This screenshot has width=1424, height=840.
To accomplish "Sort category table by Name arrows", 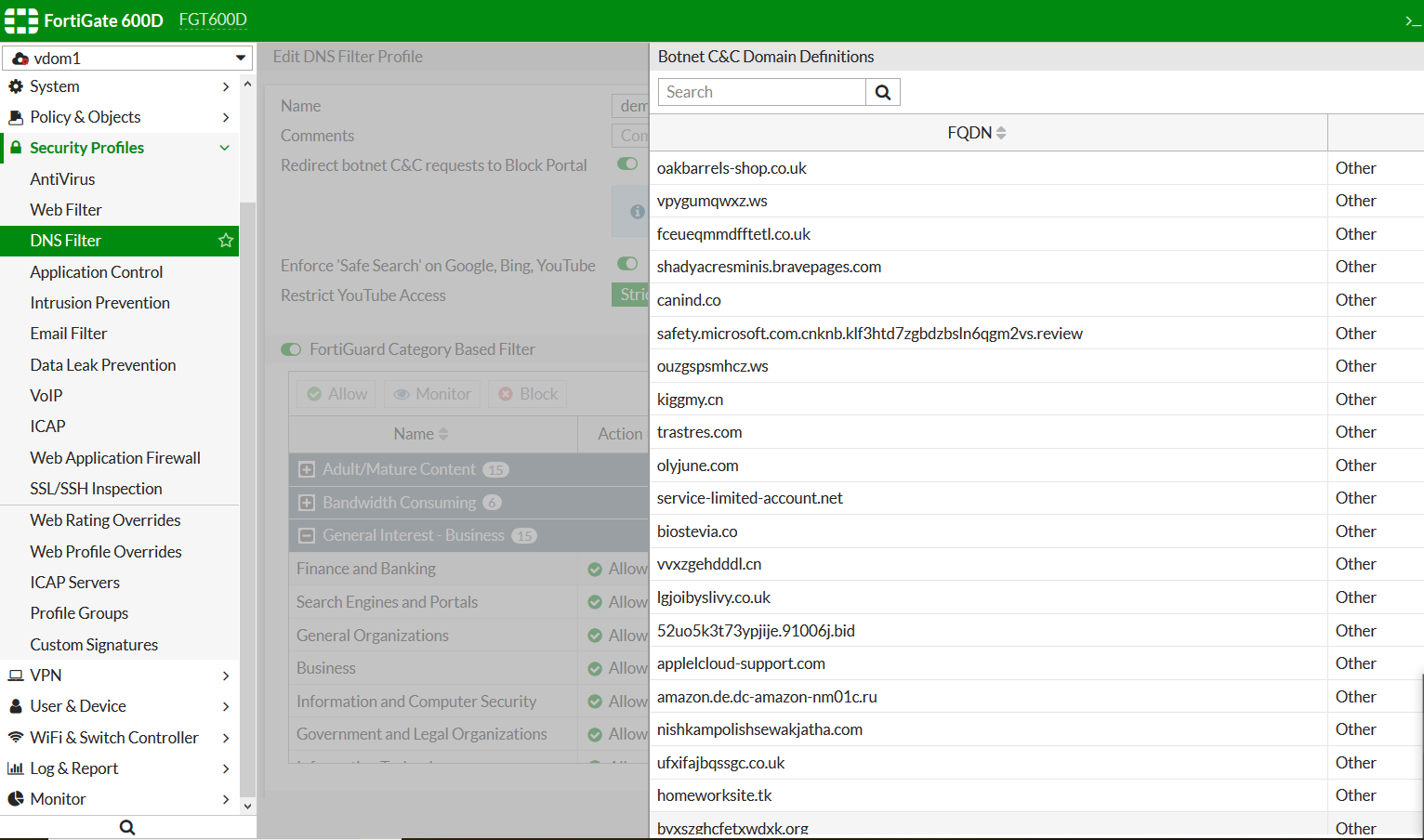I will tap(443, 434).
